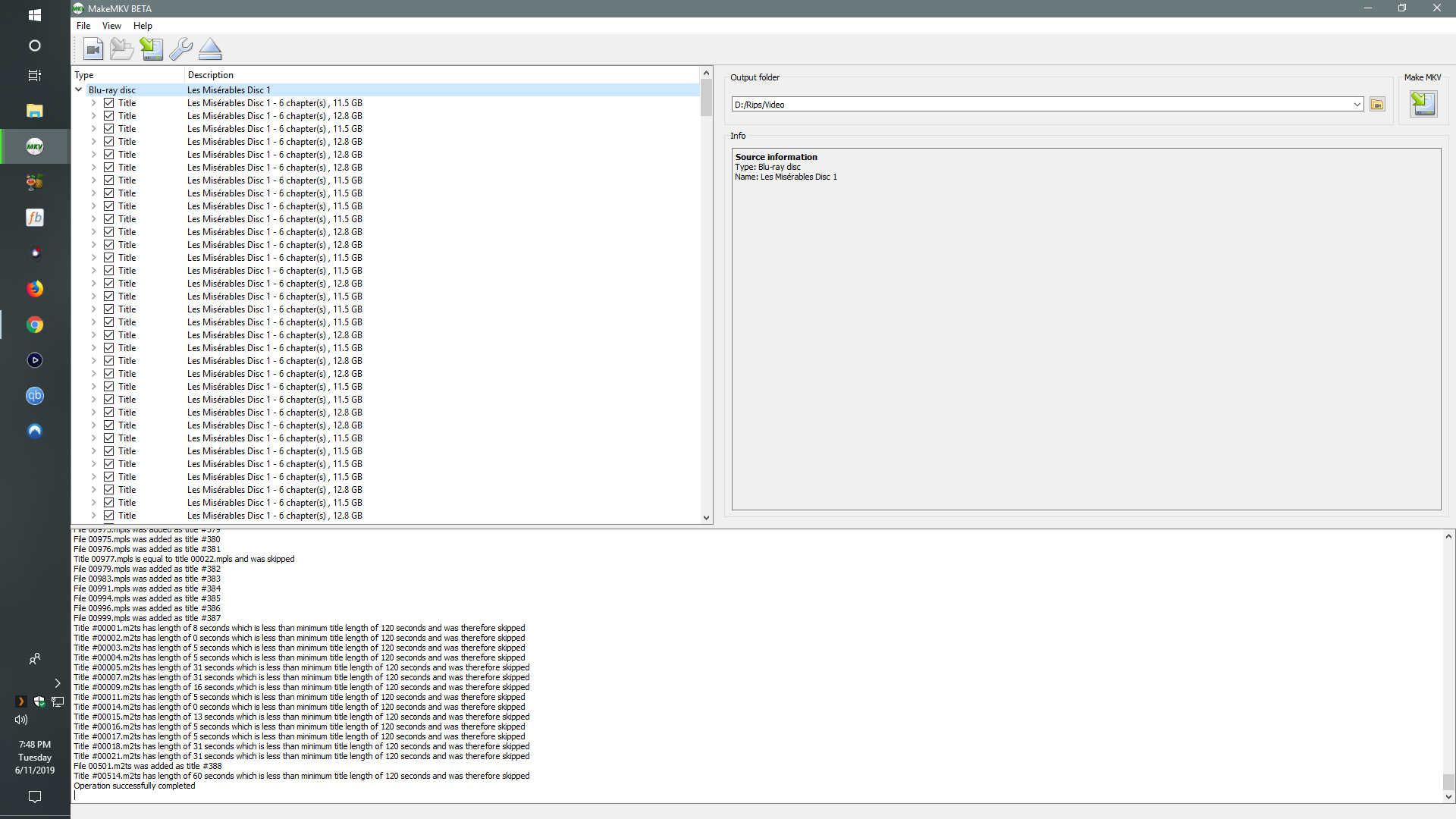1456x819 pixels.
Task: Click the large Make MKV button icon
Action: 1423,104
